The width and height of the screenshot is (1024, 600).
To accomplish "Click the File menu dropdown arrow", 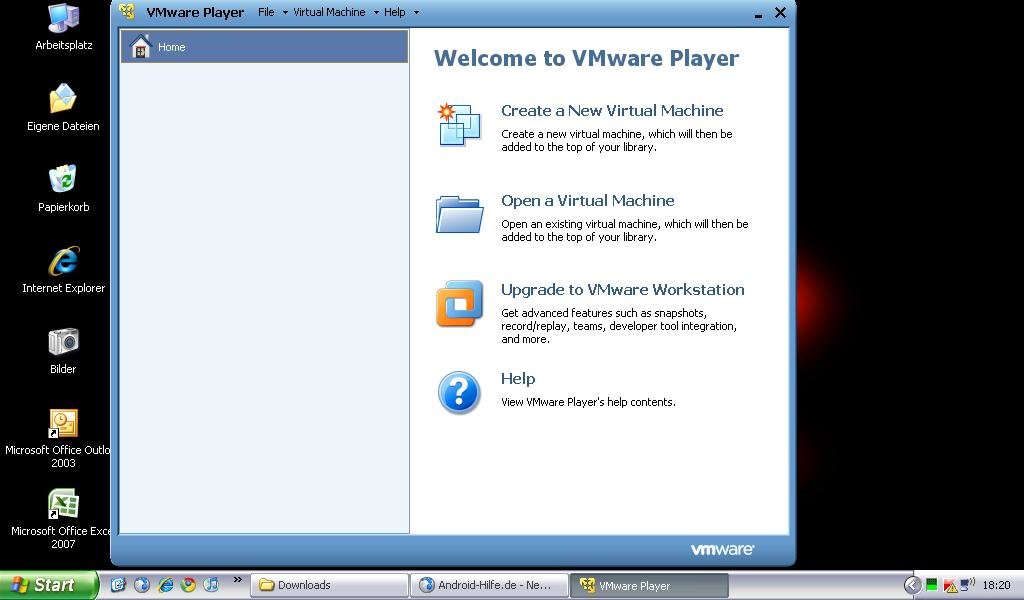I will point(285,12).
